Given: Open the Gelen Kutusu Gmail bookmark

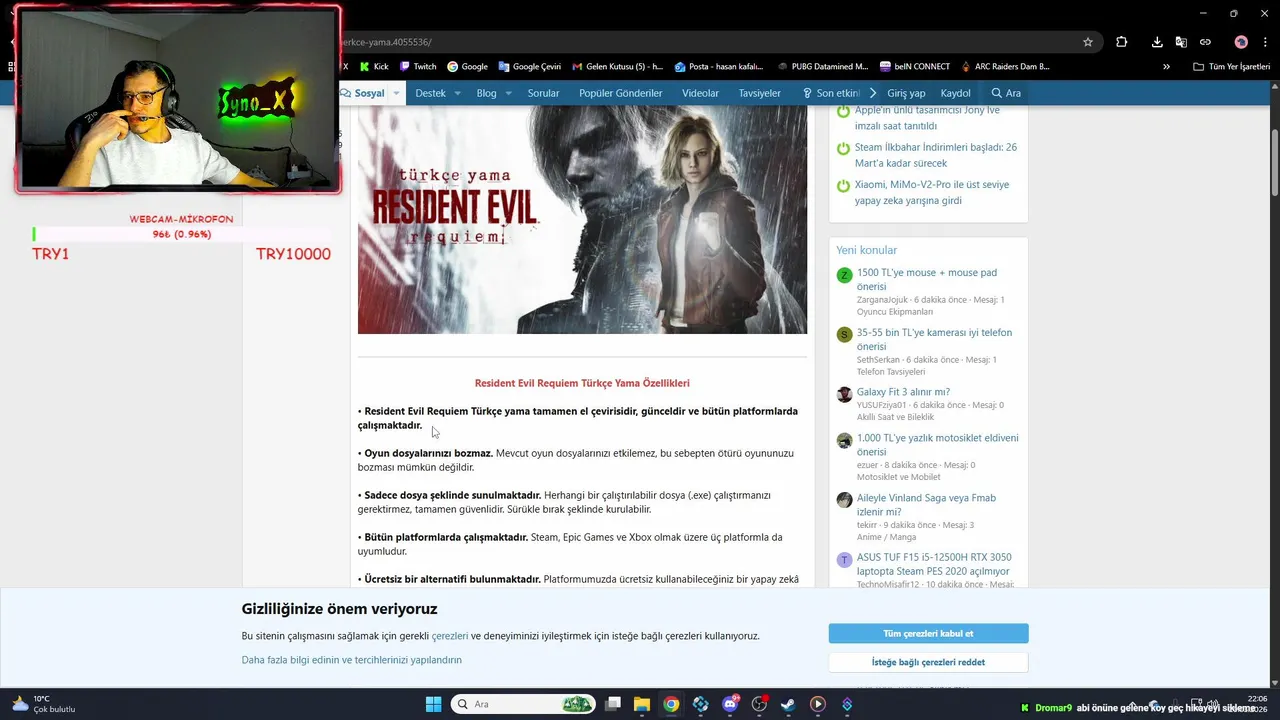Looking at the screenshot, I should [617, 67].
